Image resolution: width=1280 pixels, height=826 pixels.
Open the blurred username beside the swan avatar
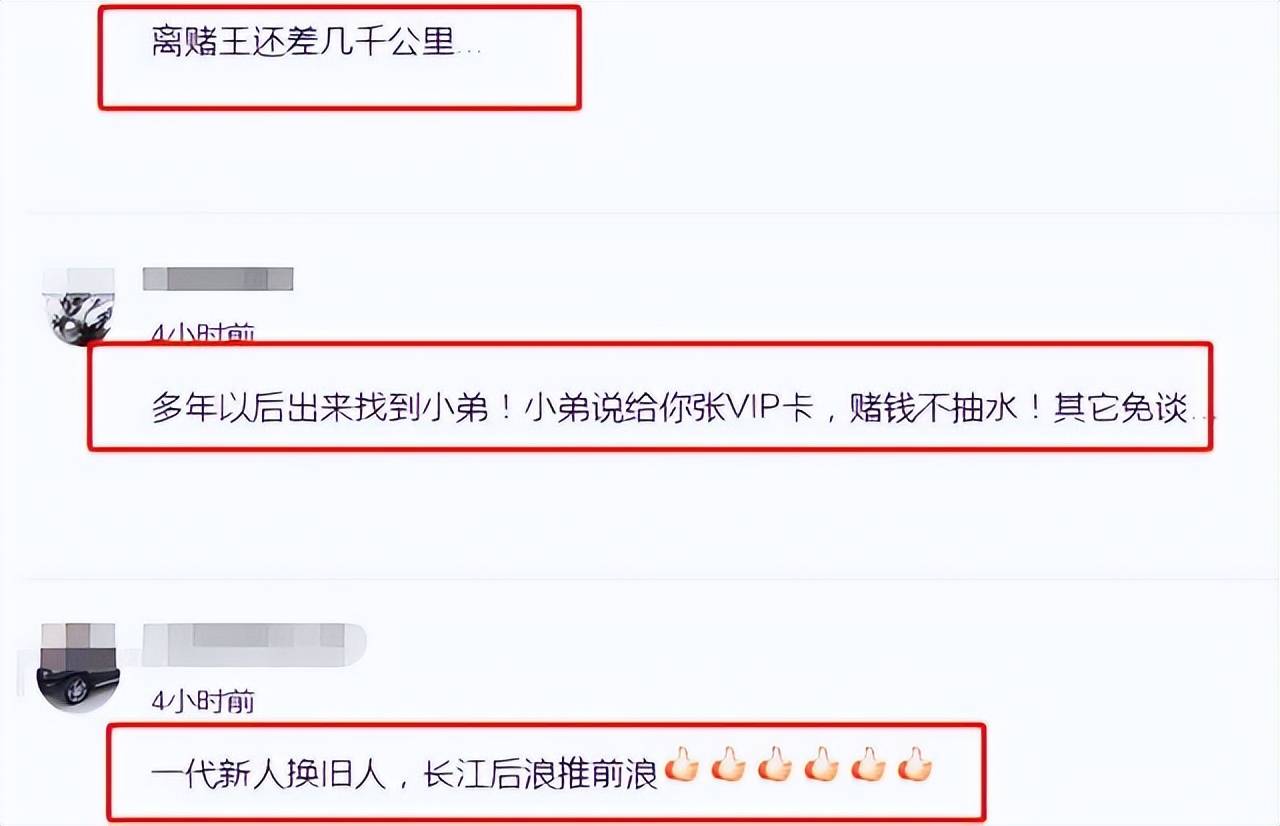click(x=218, y=279)
